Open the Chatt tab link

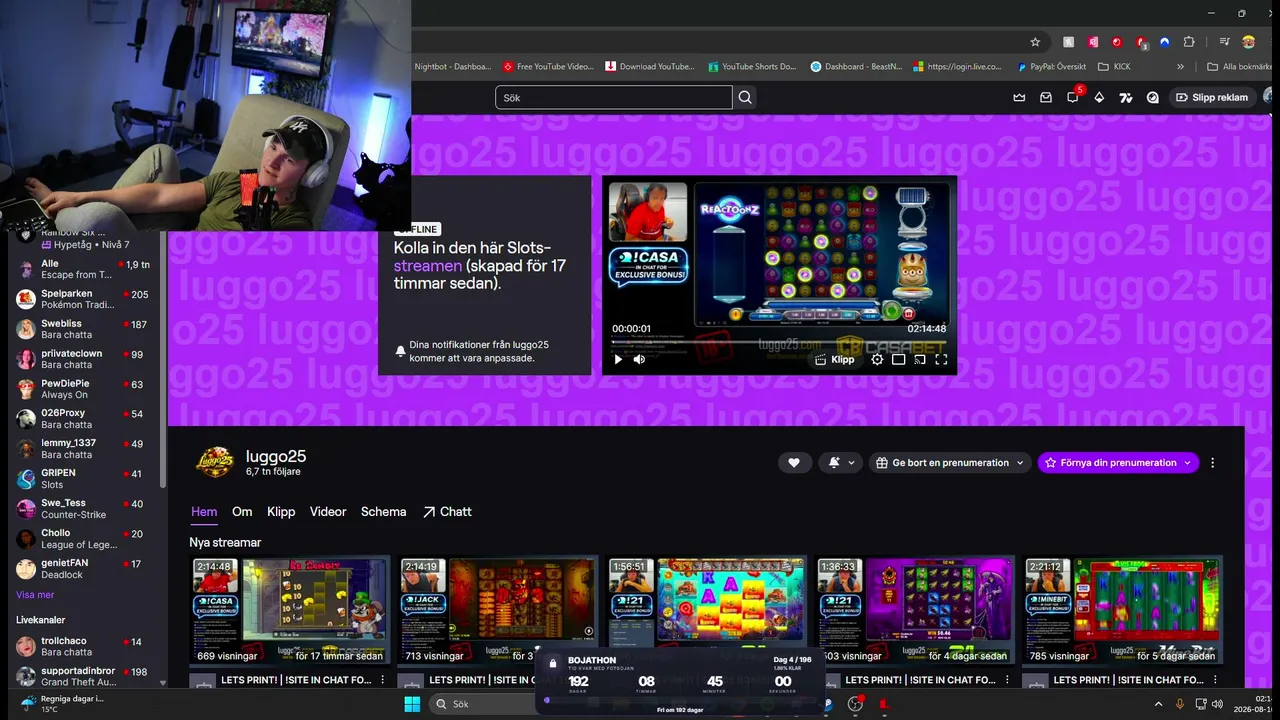[x=447, y=512]
